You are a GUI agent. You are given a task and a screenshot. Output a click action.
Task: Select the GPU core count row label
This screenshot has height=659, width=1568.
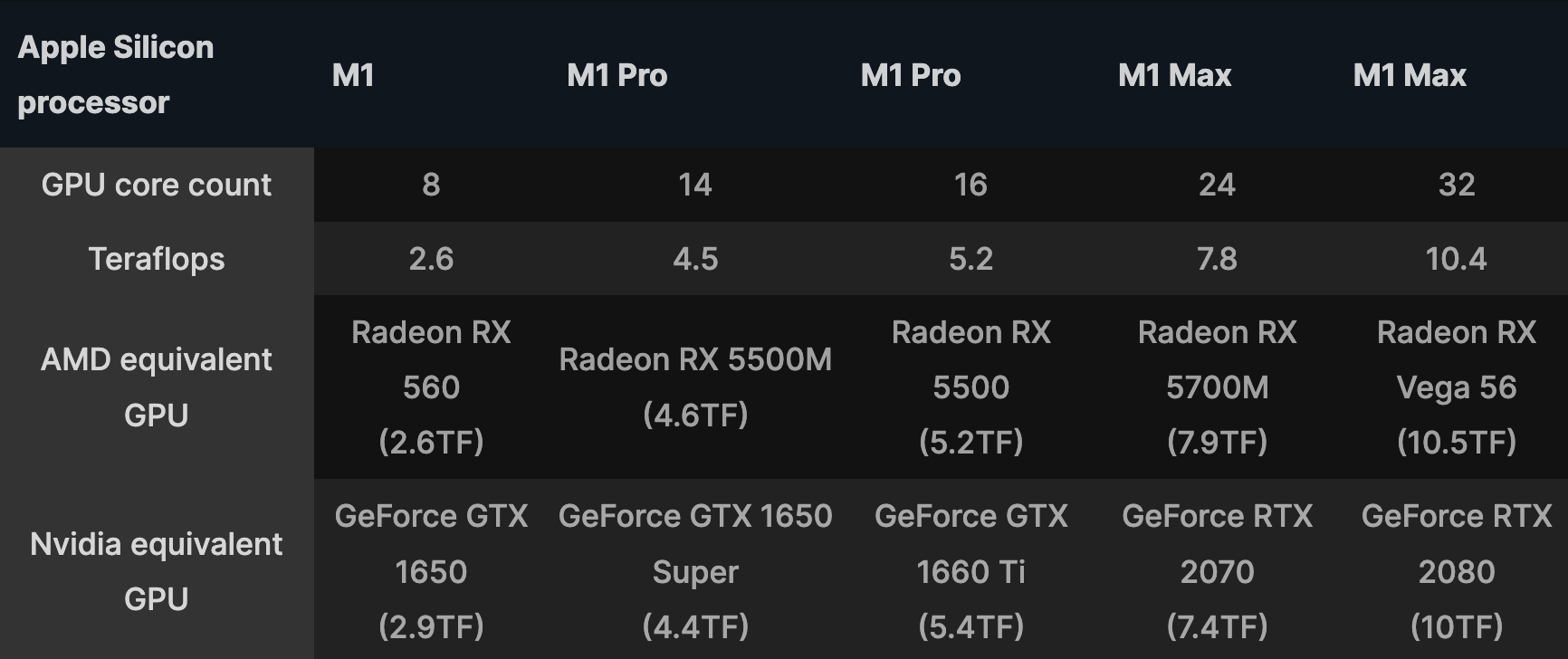click(157, 185)
